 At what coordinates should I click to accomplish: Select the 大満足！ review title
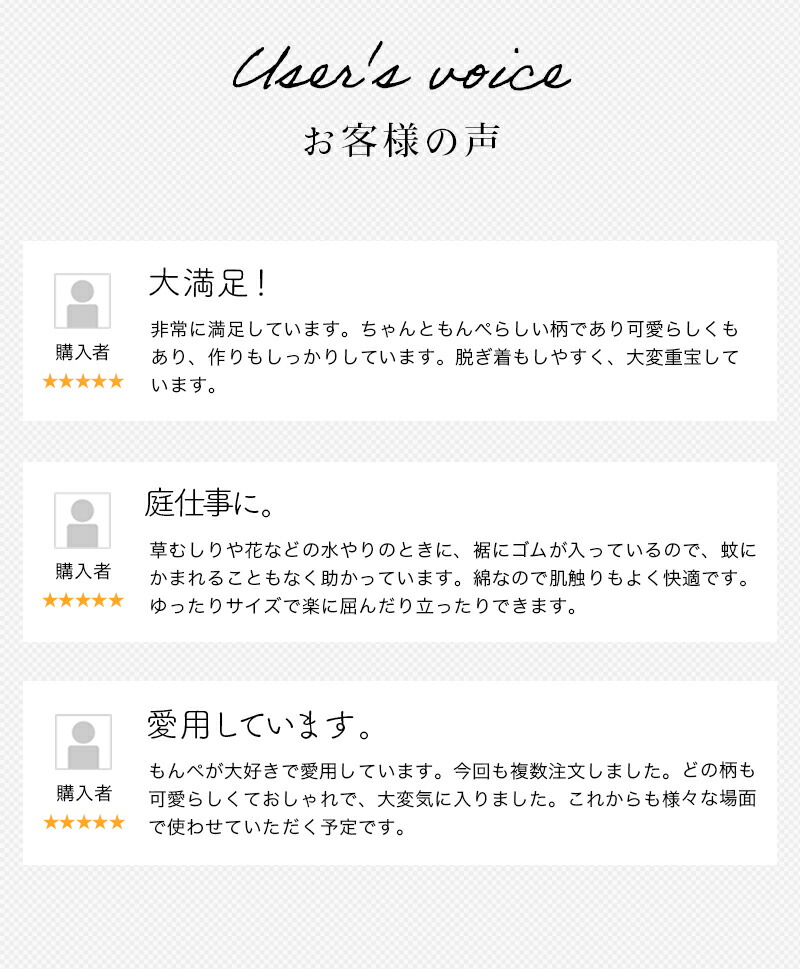coord(208,284)
